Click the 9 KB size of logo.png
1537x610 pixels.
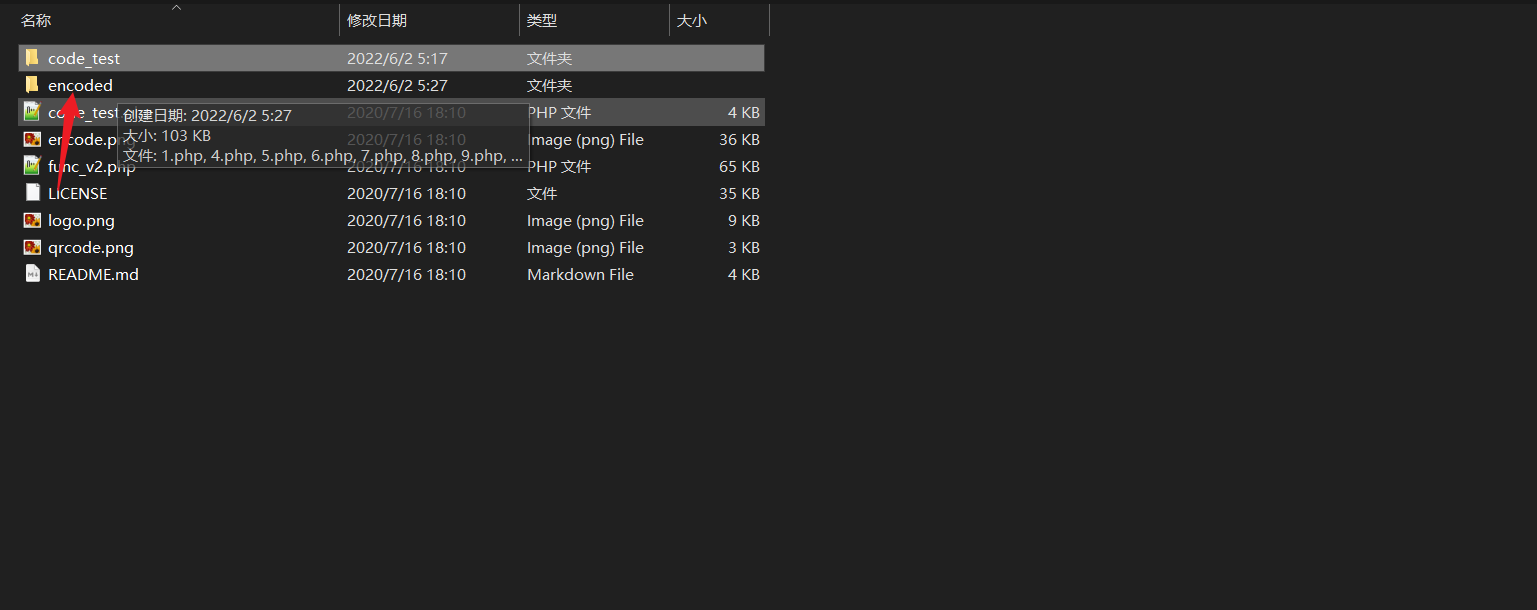tap(744, 221)
